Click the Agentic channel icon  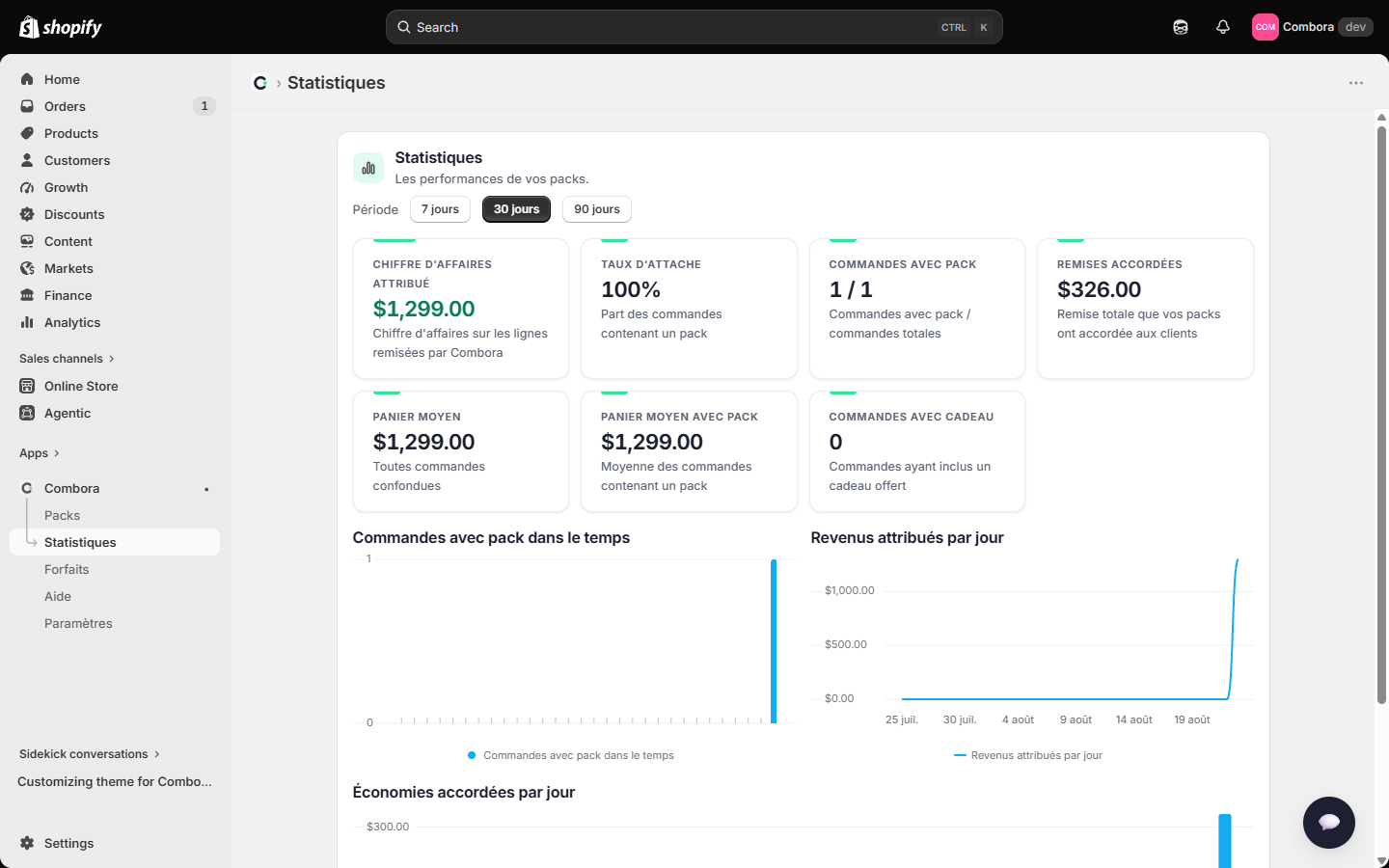pos(27,413)
